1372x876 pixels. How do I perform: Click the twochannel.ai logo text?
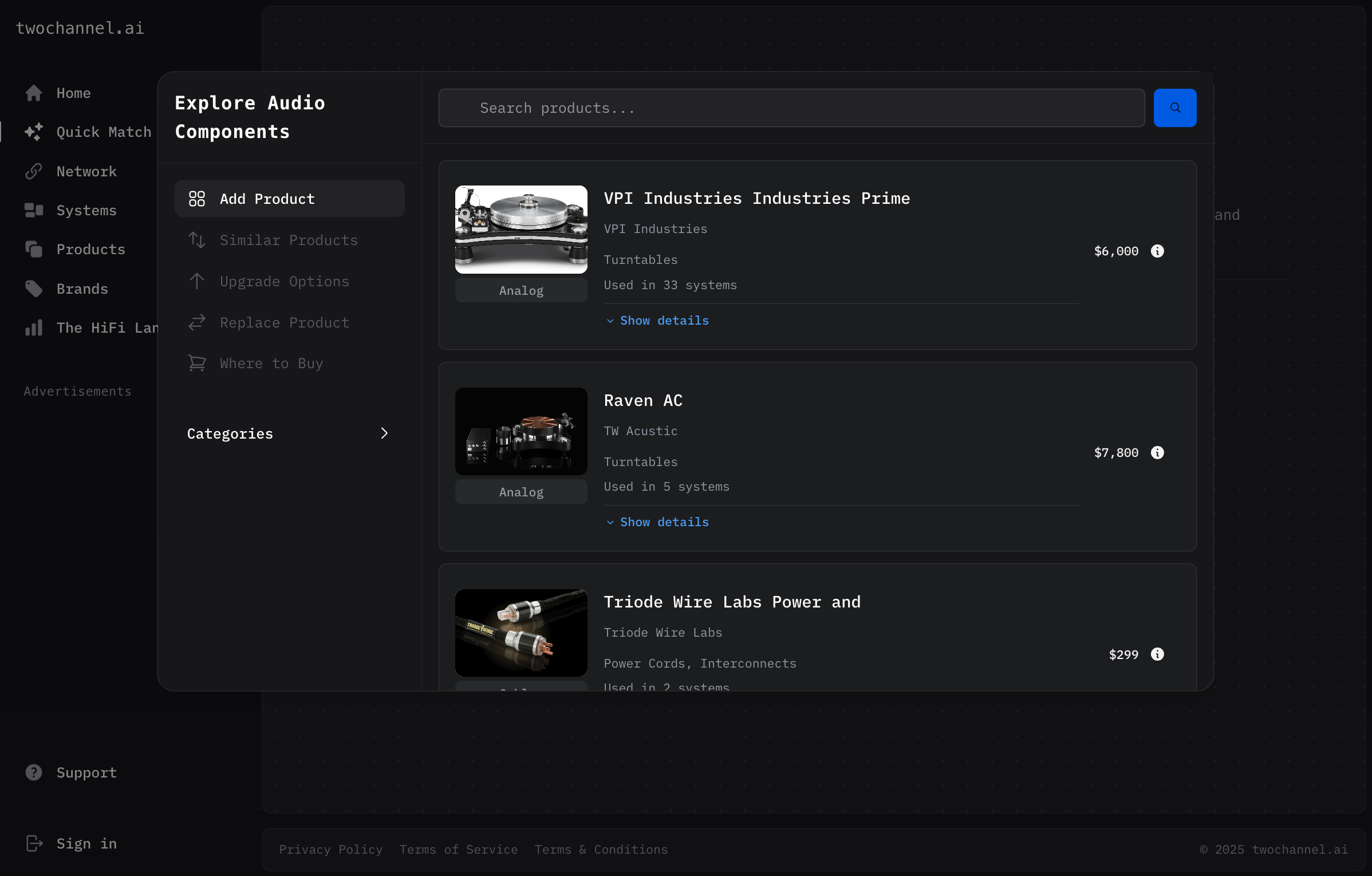(x=80, y=28)
